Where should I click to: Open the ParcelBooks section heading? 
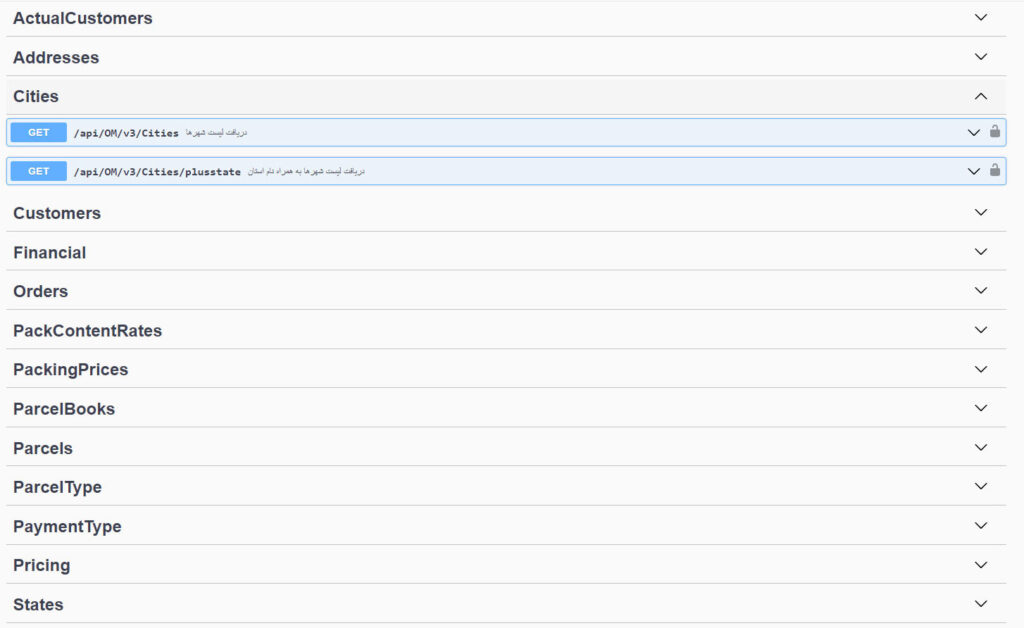coord(64,409)
